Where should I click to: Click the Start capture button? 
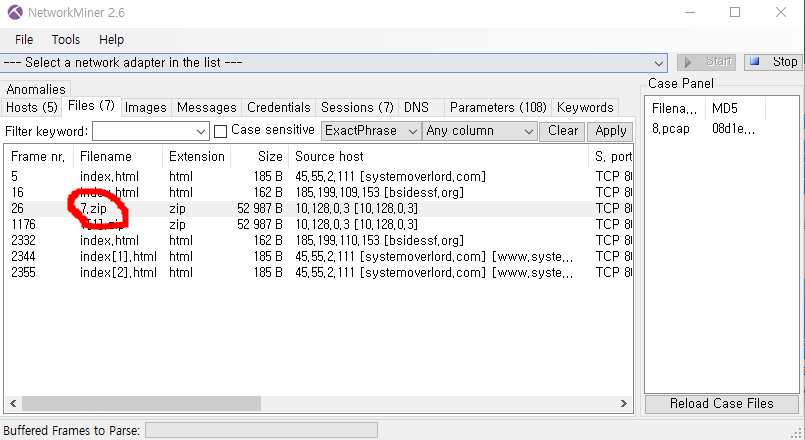tap(706, 62)
